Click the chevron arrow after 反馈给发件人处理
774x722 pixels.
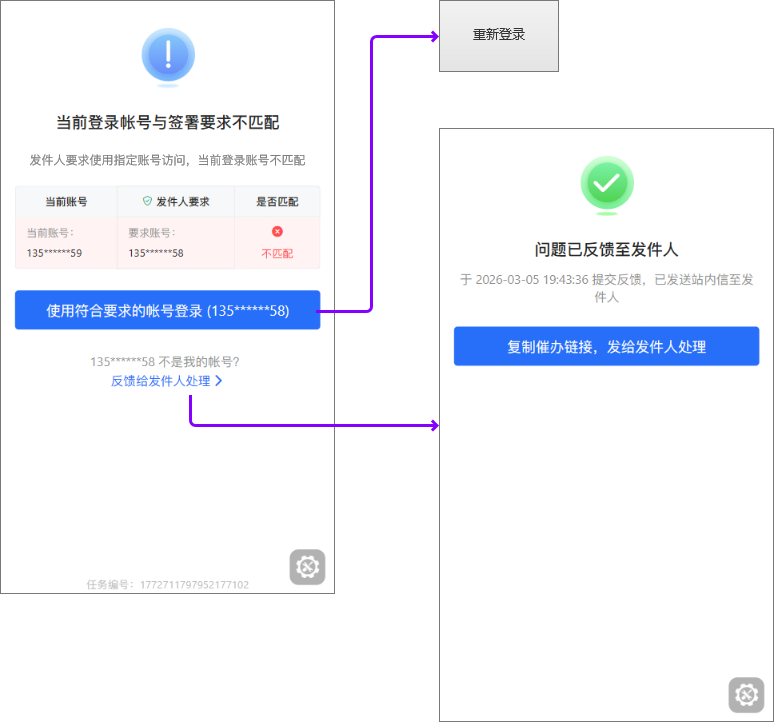[x=219, y=381]
